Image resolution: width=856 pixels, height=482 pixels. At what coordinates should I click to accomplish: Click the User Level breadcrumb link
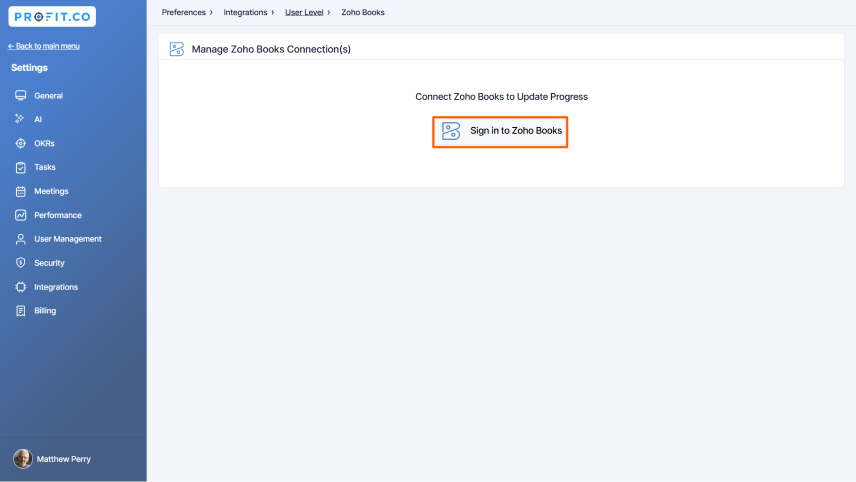pyautogui.click(x=304, y=12)
